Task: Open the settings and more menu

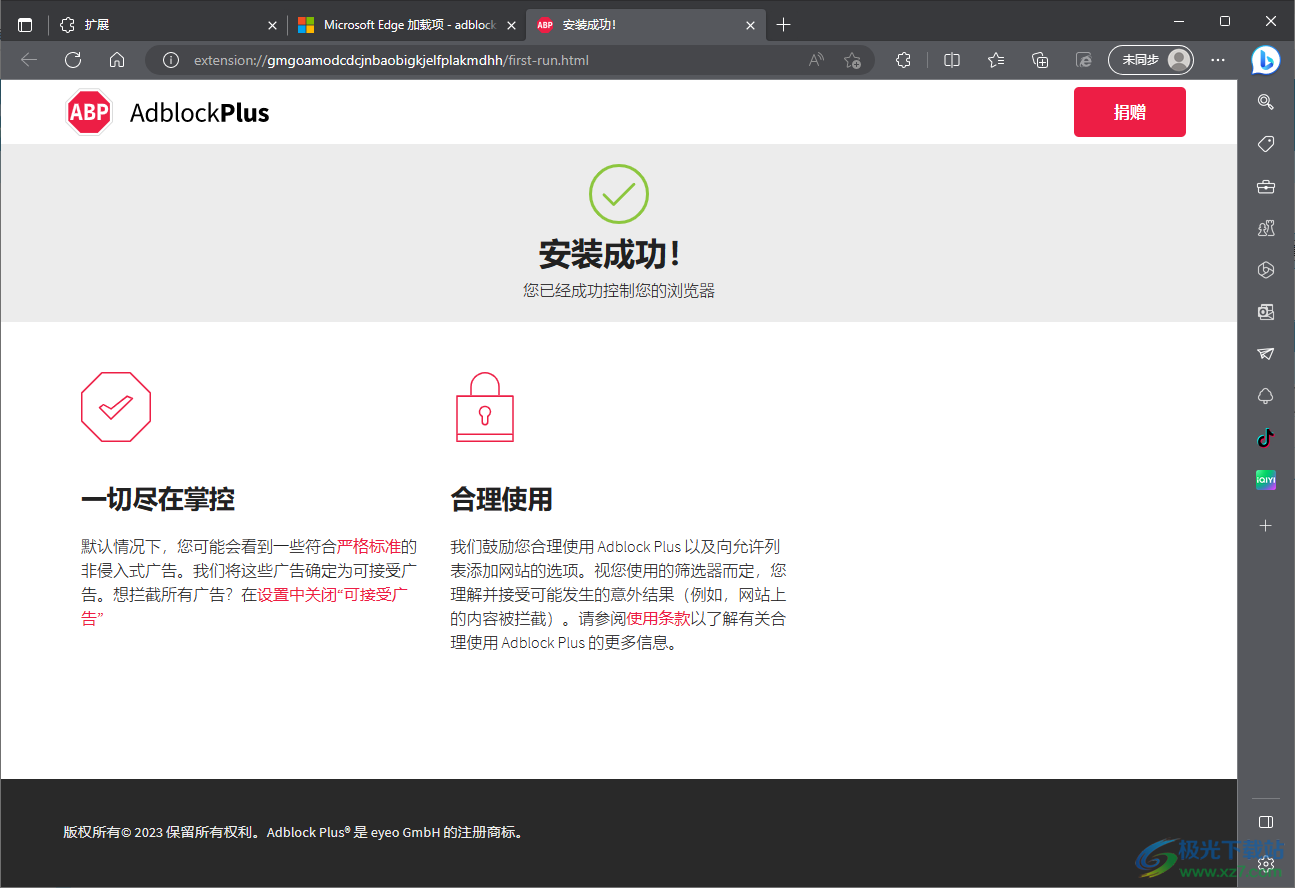Action: coord(1218,60)
